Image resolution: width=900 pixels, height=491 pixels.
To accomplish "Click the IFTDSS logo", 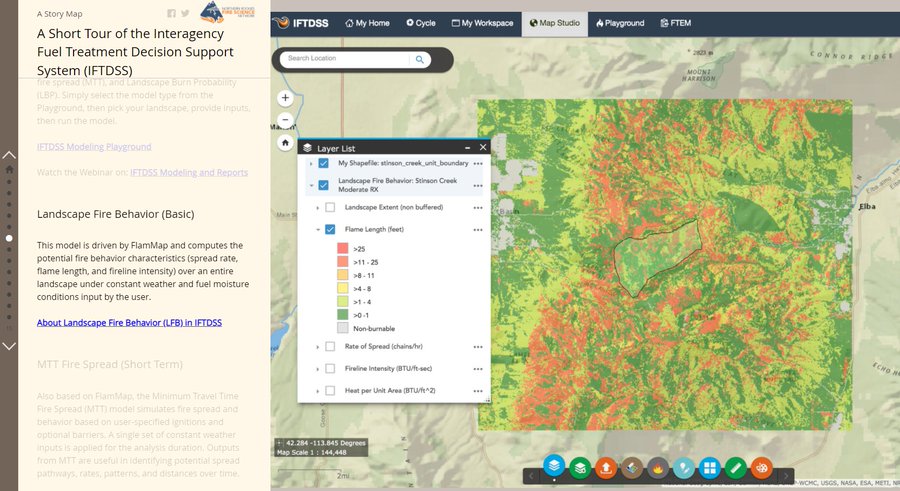I will coord(301,23).
